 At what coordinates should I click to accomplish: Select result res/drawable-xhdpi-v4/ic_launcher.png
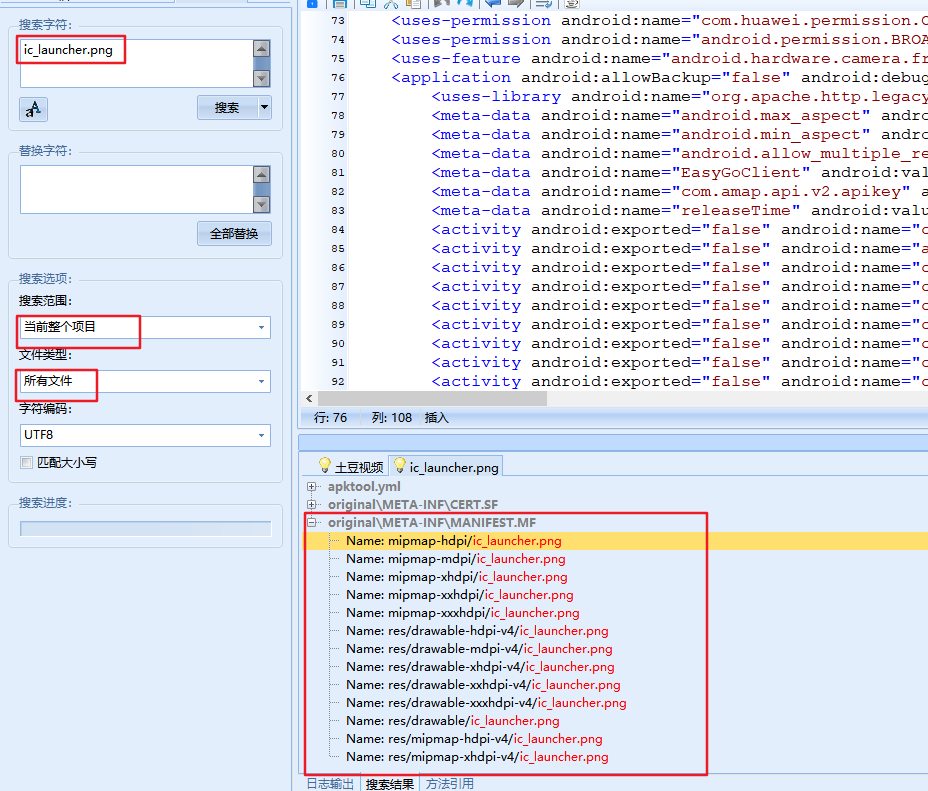(480, 667)
